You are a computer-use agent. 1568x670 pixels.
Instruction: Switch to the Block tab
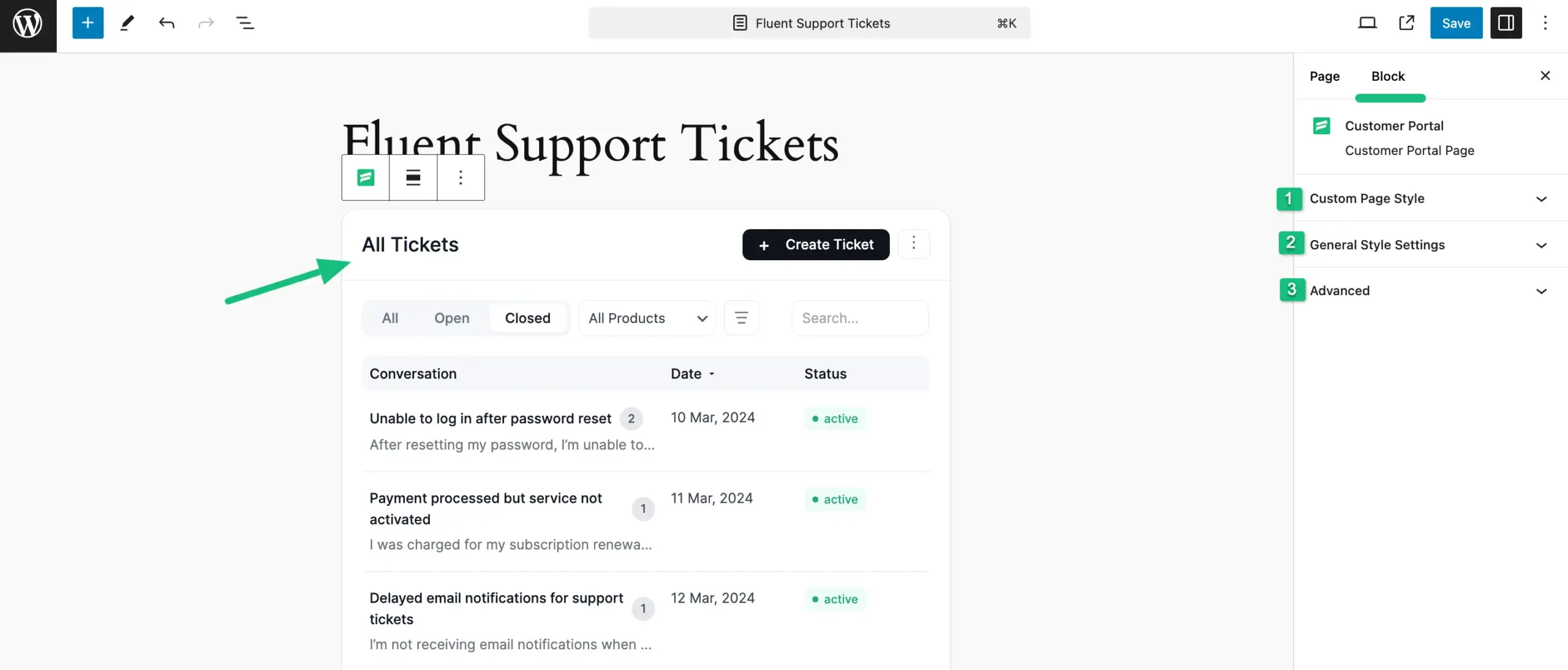coord(1388,77)
